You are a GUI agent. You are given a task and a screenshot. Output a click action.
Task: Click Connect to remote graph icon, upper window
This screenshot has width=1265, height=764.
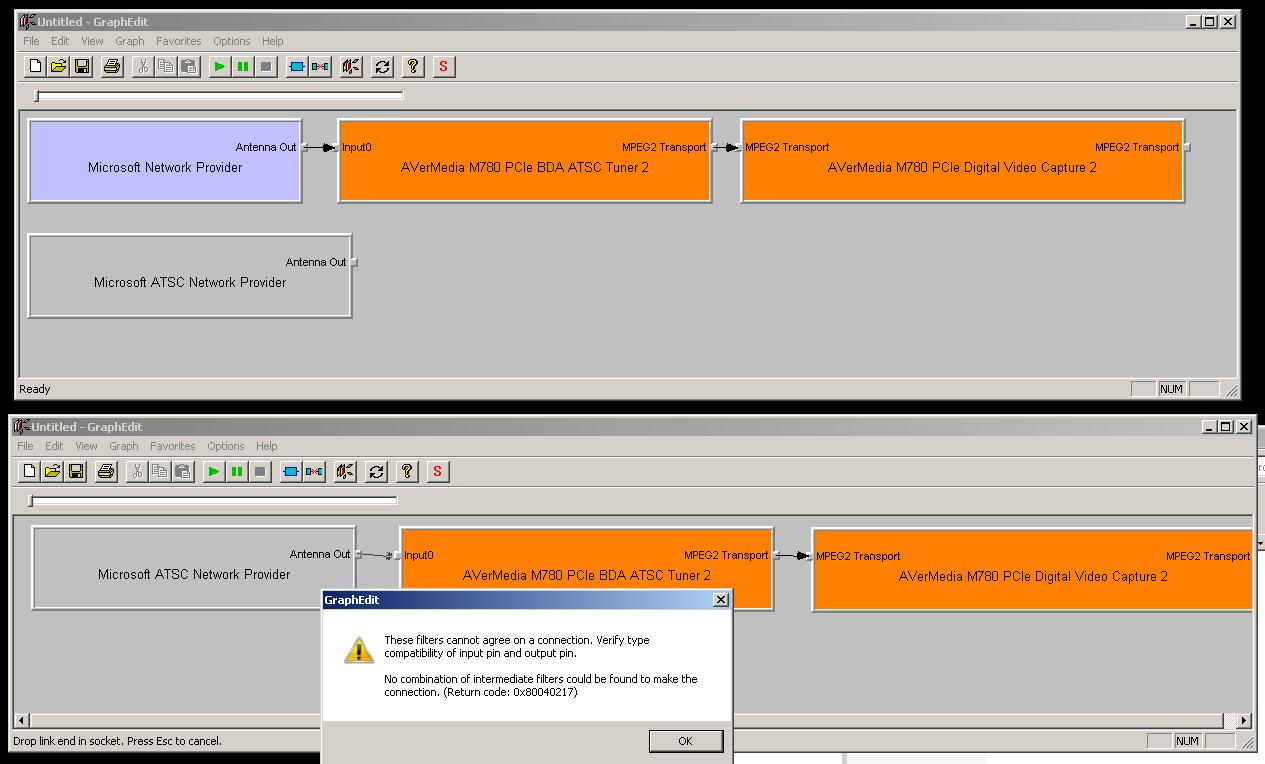tap(320, 67)
